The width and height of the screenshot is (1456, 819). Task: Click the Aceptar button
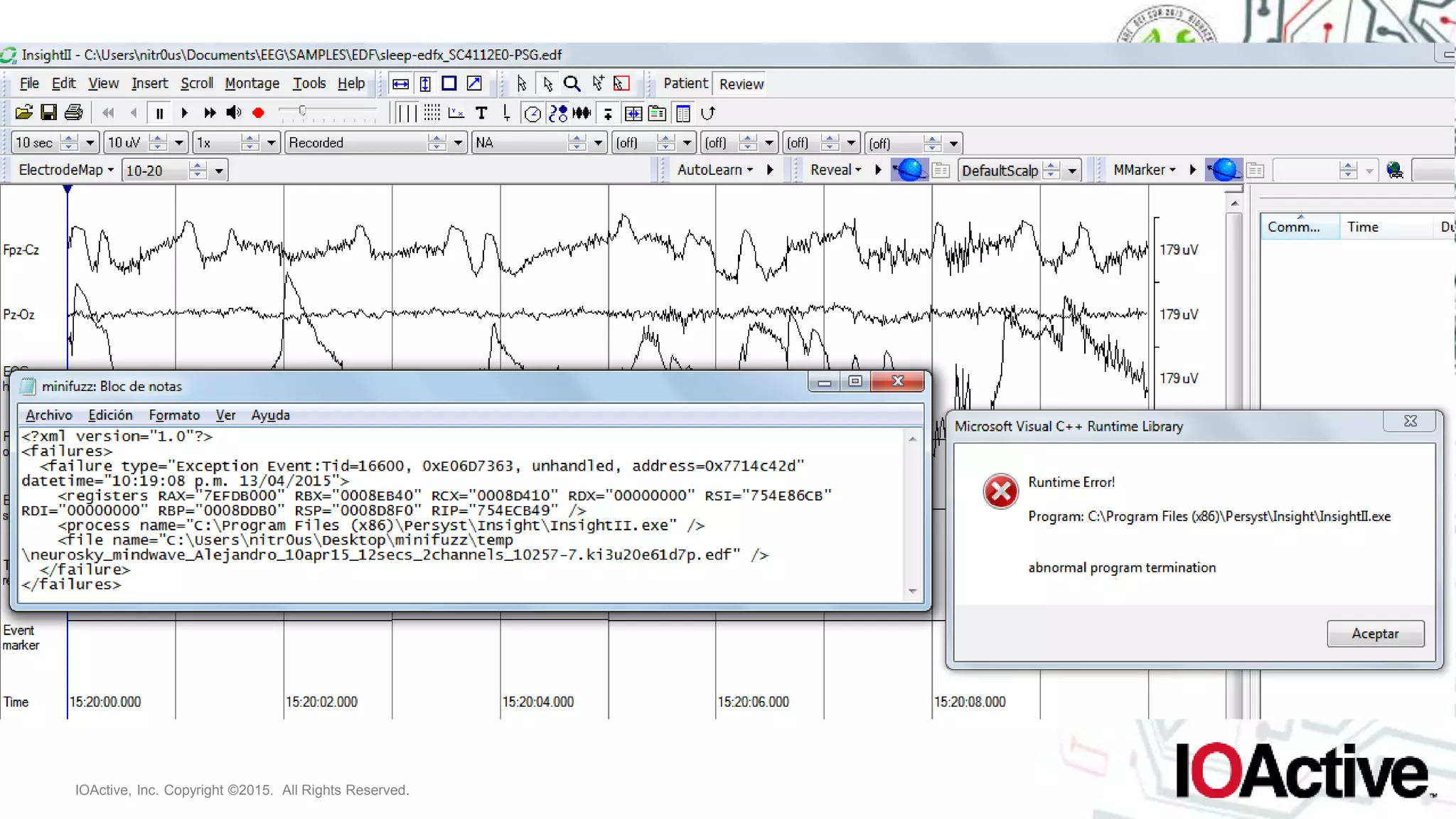click(x=1374, y=633)
